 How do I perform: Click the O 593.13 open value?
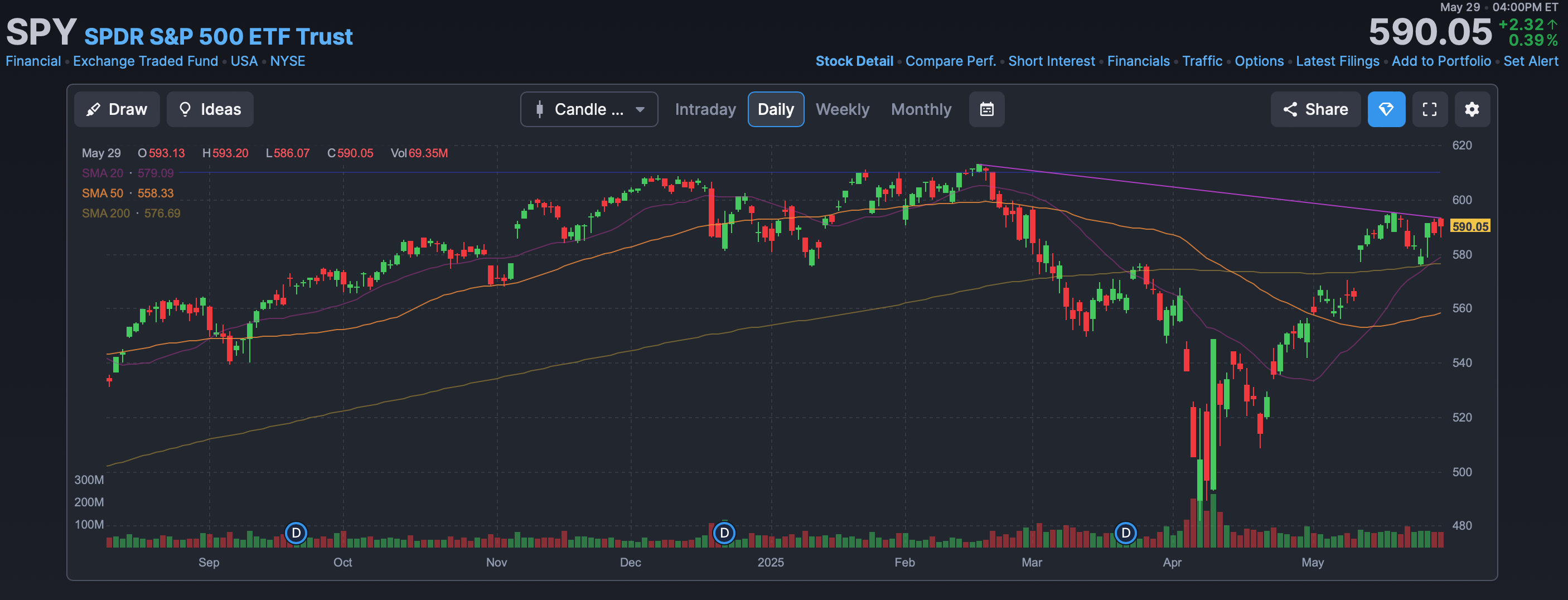point(161,153)
